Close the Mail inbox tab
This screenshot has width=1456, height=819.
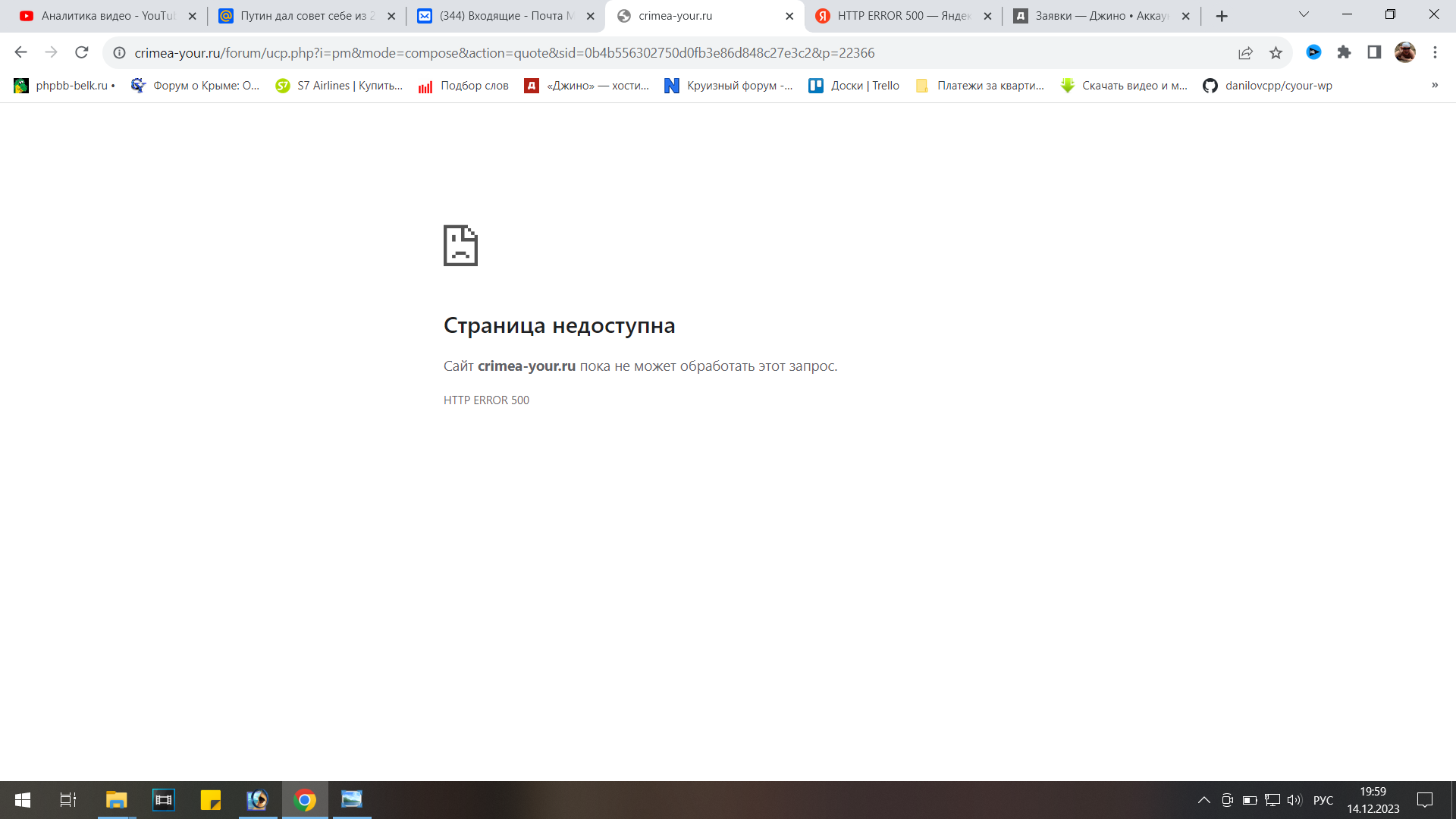[591, 16]
